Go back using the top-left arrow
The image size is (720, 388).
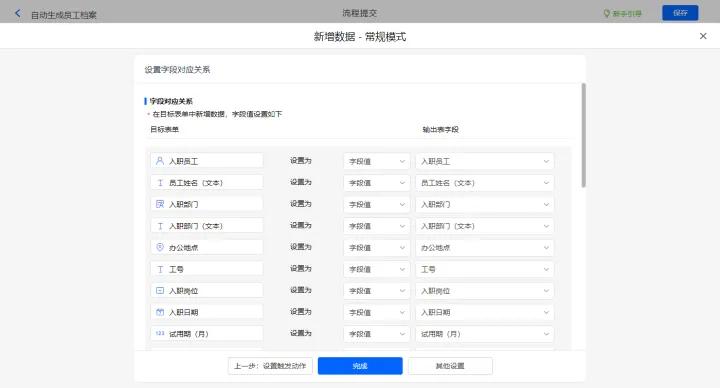[17, 13]
